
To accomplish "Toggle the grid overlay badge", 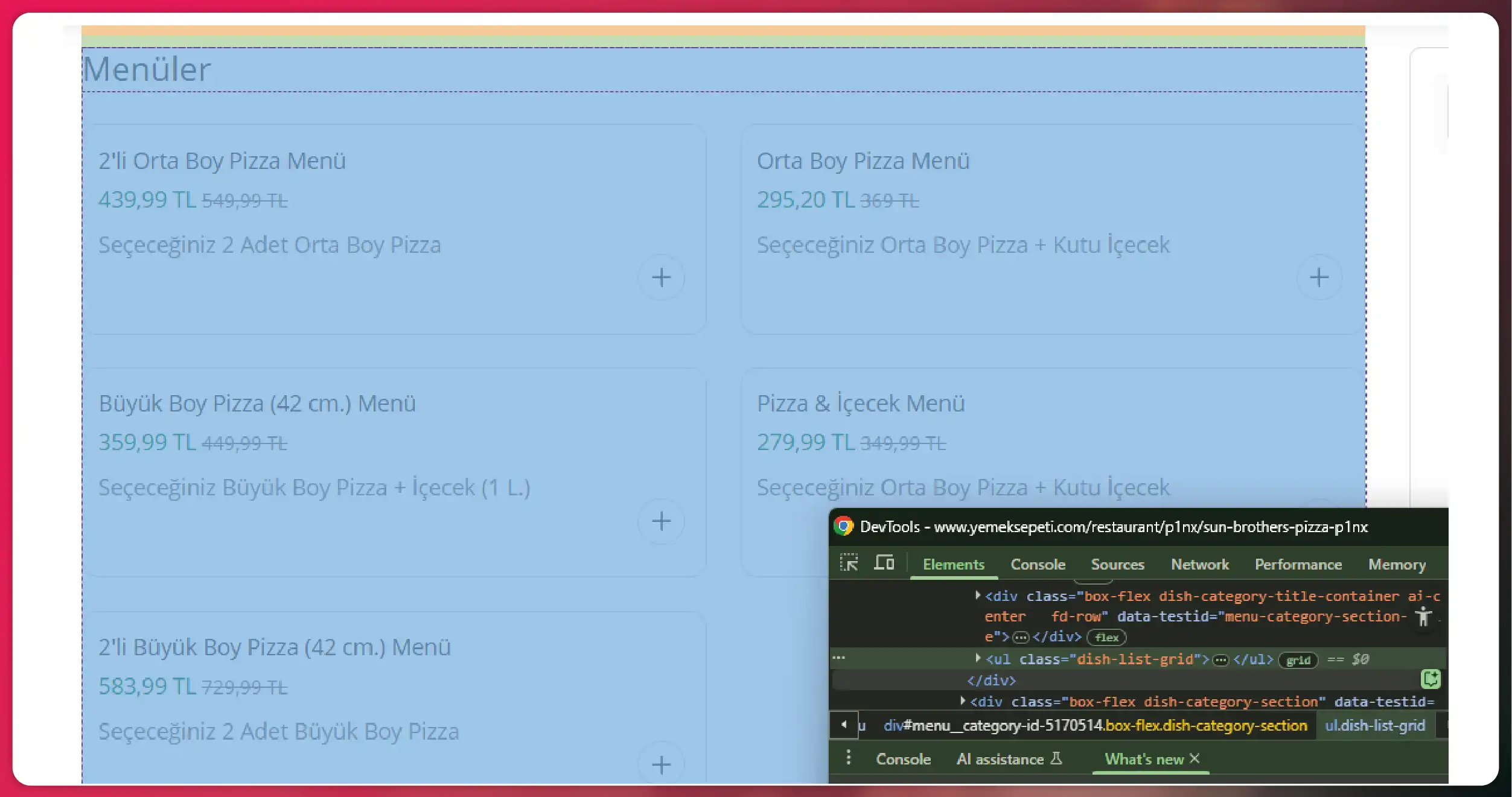I will (1298, 660).
